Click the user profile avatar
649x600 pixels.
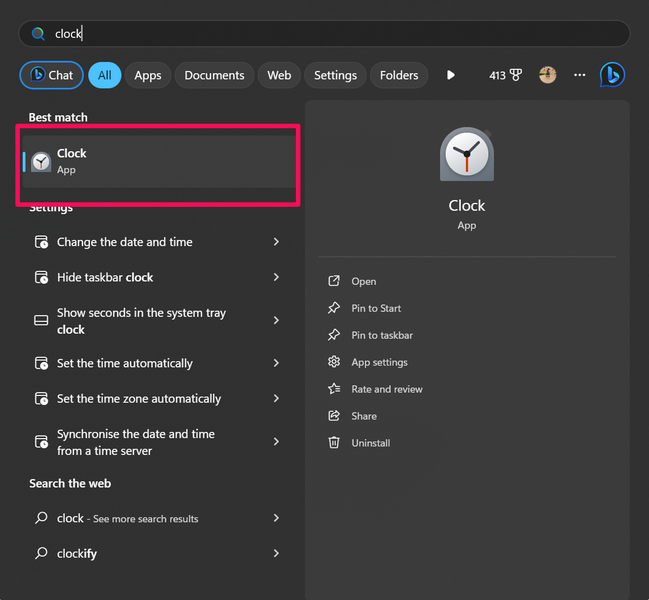[x=547, y=75]
